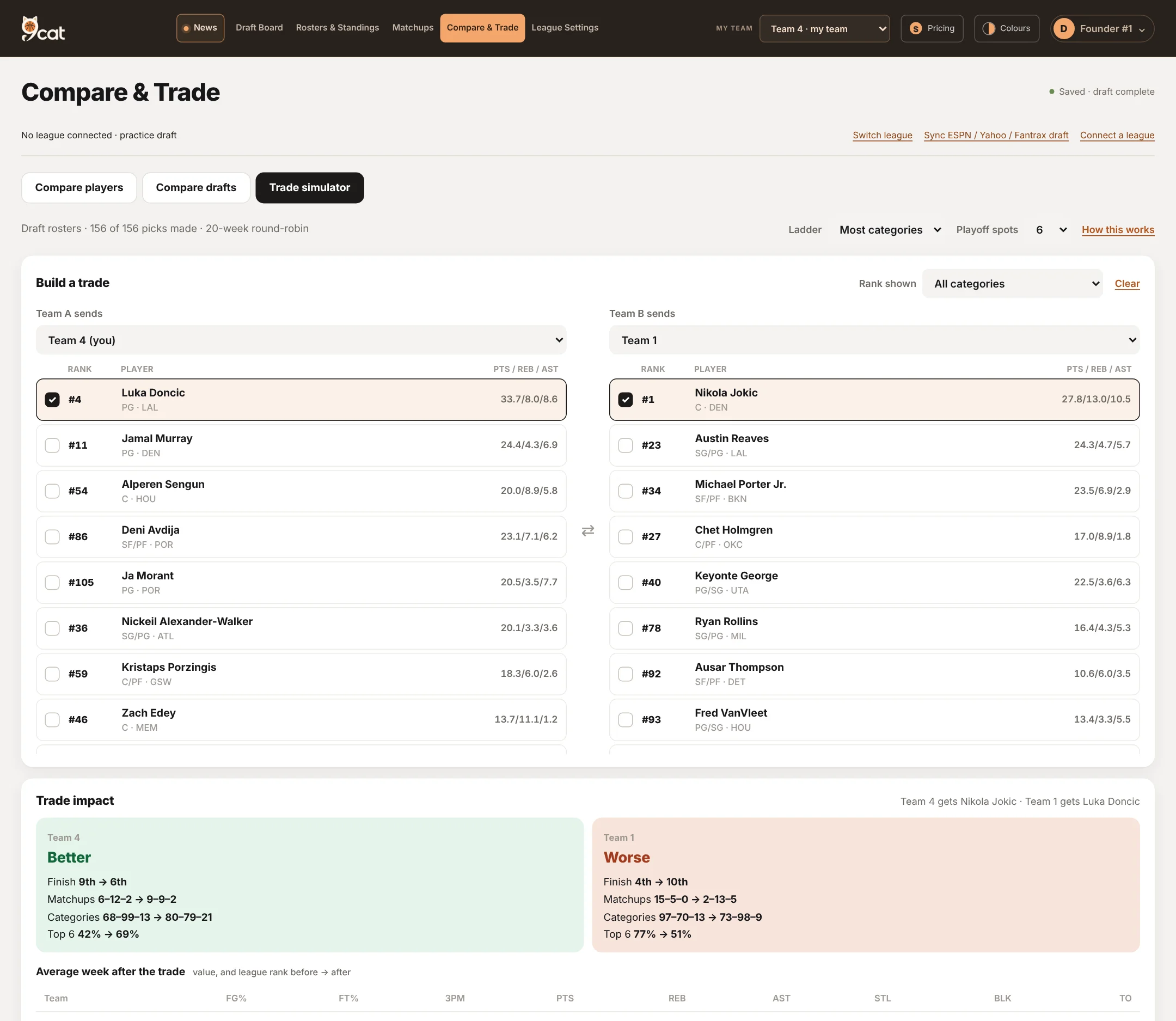
Task: Open the News nav item
Action: (200, 28)
